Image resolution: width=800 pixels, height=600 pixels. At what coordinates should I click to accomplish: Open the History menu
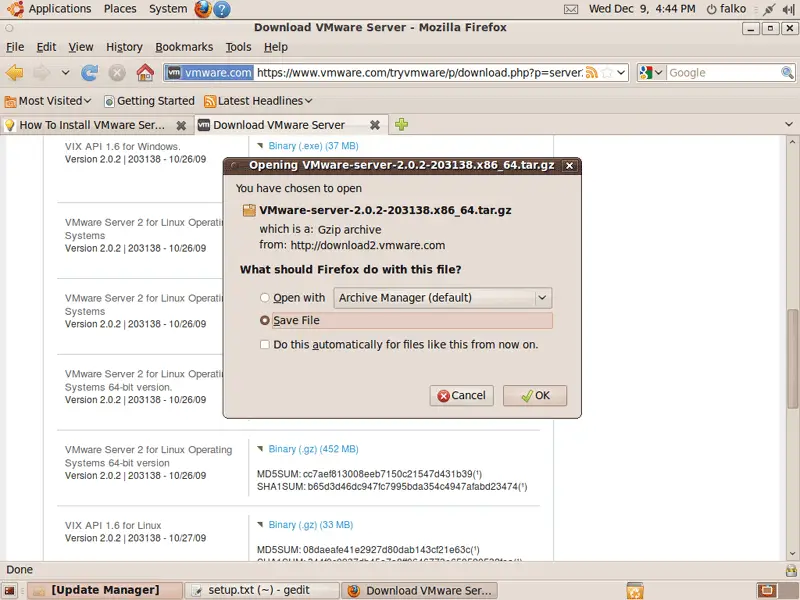(124, 47)
